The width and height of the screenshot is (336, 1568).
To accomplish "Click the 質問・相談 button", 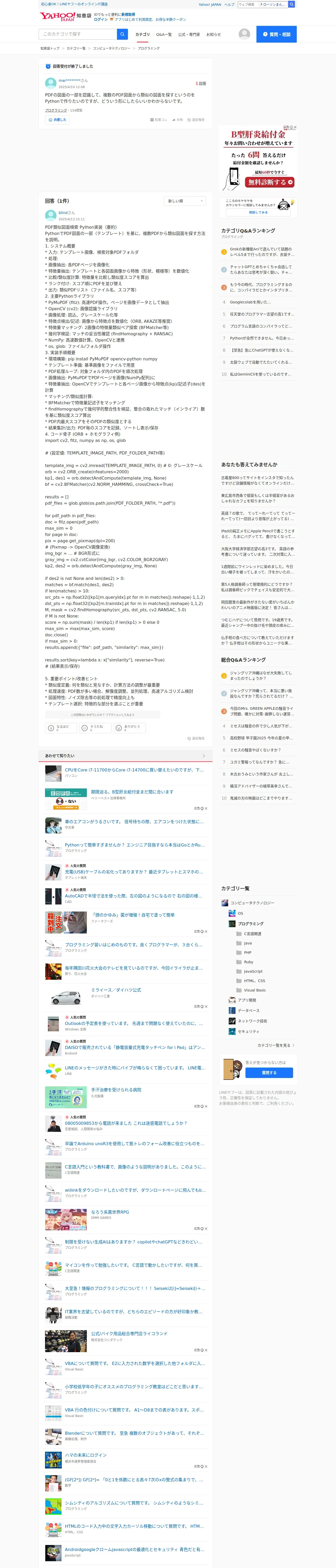I will pyautogui.click(x=276, y=34).
